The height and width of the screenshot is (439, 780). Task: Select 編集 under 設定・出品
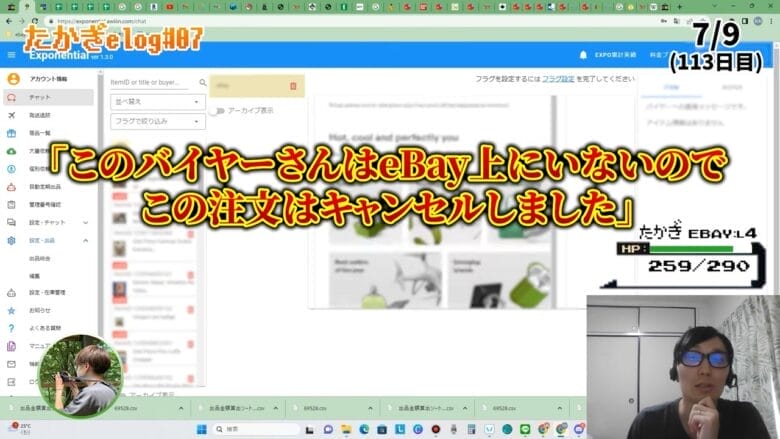pos(34,276)
